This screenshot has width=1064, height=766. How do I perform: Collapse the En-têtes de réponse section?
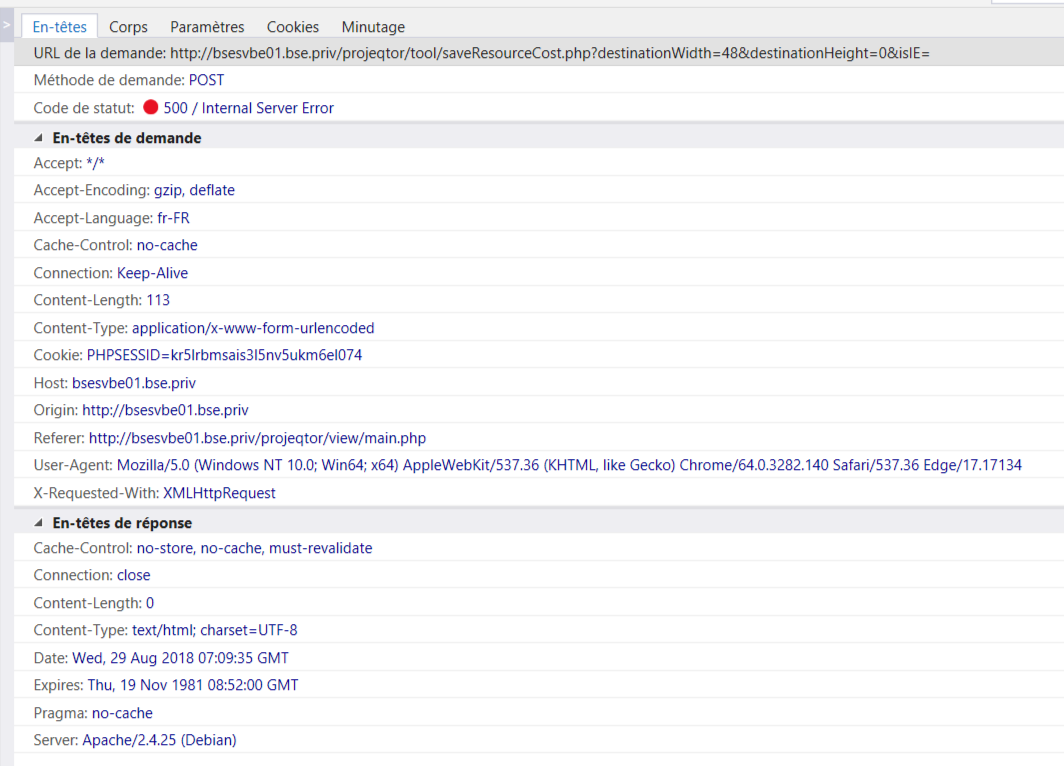tap(39, 523)
